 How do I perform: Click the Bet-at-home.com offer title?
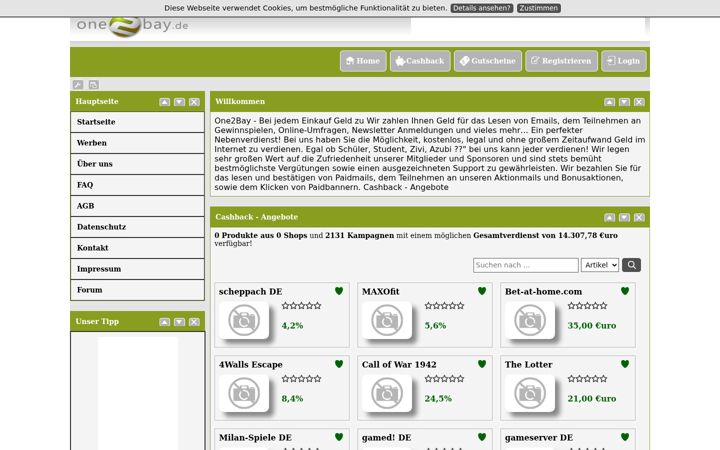(x=543, y=292)
